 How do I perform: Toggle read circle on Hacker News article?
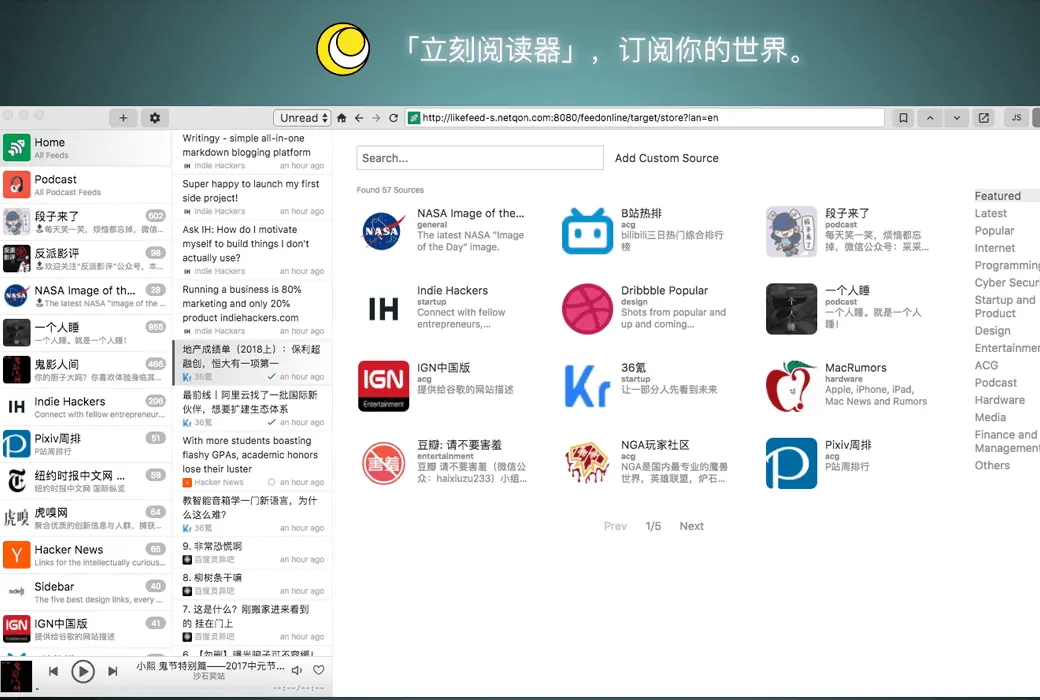tap(271, 482)
